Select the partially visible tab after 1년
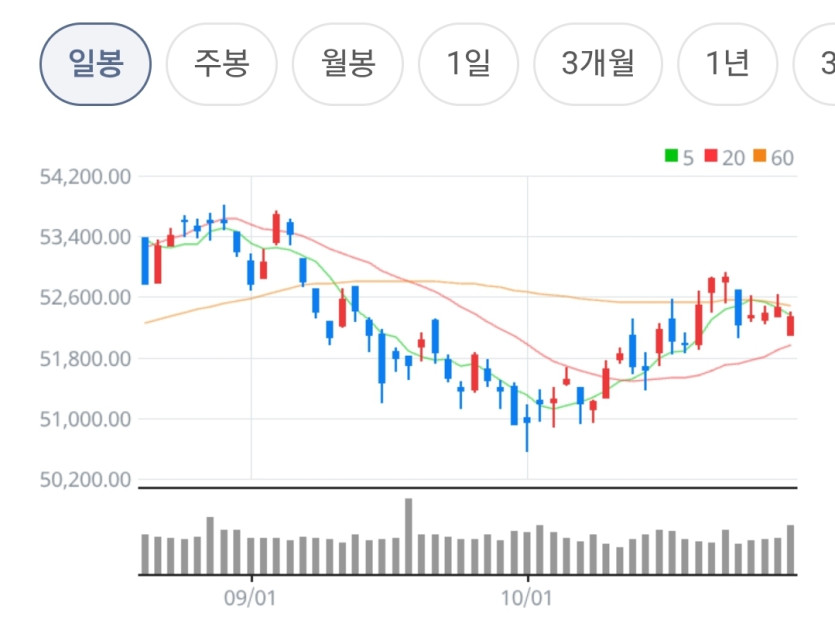 point(814,64)
